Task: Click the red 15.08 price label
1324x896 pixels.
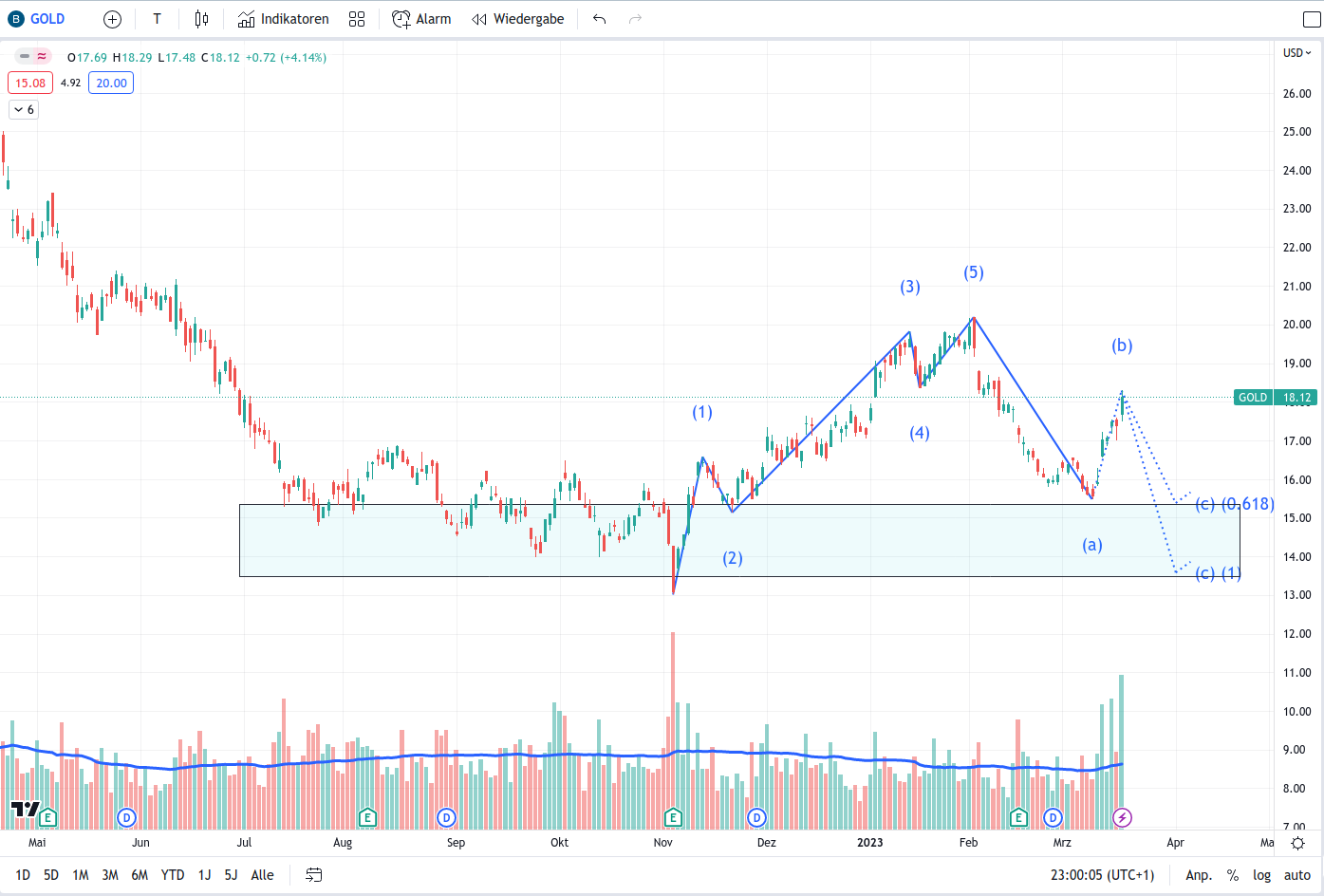Action: (x=29, y=83)
